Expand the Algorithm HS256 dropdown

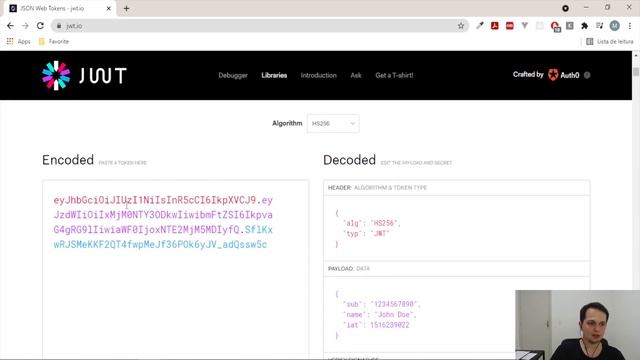[x=333, y=123]
